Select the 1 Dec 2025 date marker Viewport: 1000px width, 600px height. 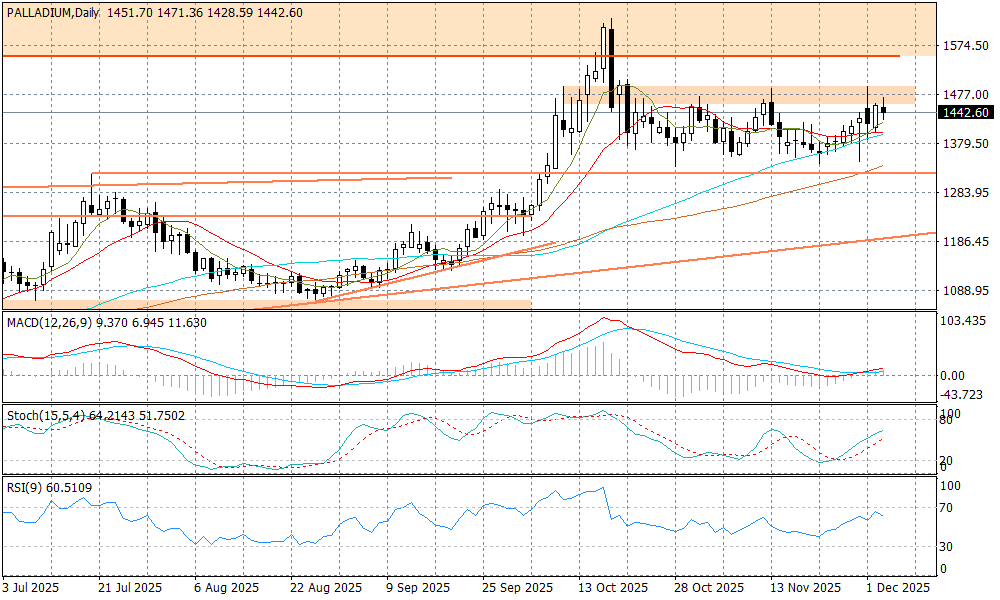[897, 587]
